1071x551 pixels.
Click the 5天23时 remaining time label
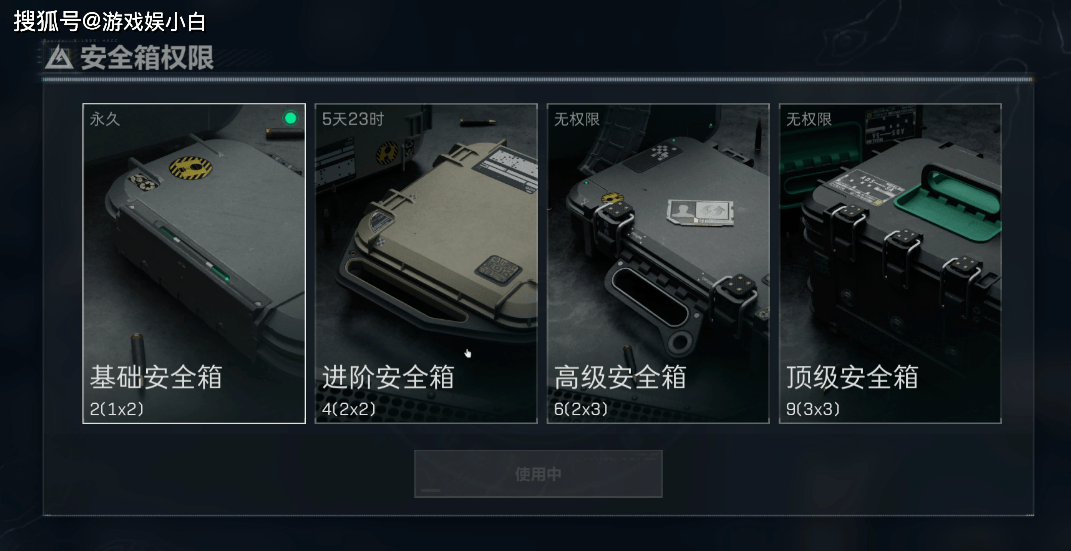click(353, 119)
